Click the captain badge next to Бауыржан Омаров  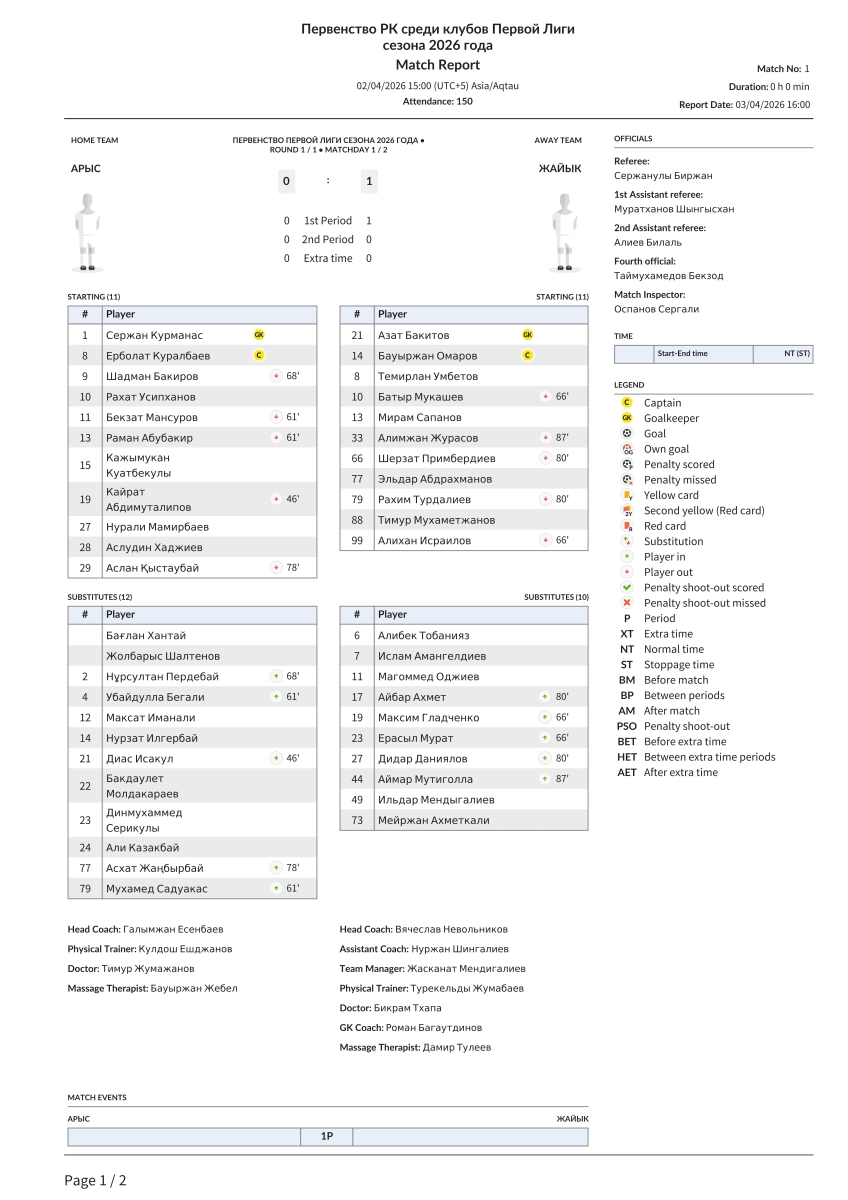pos(528,356)
